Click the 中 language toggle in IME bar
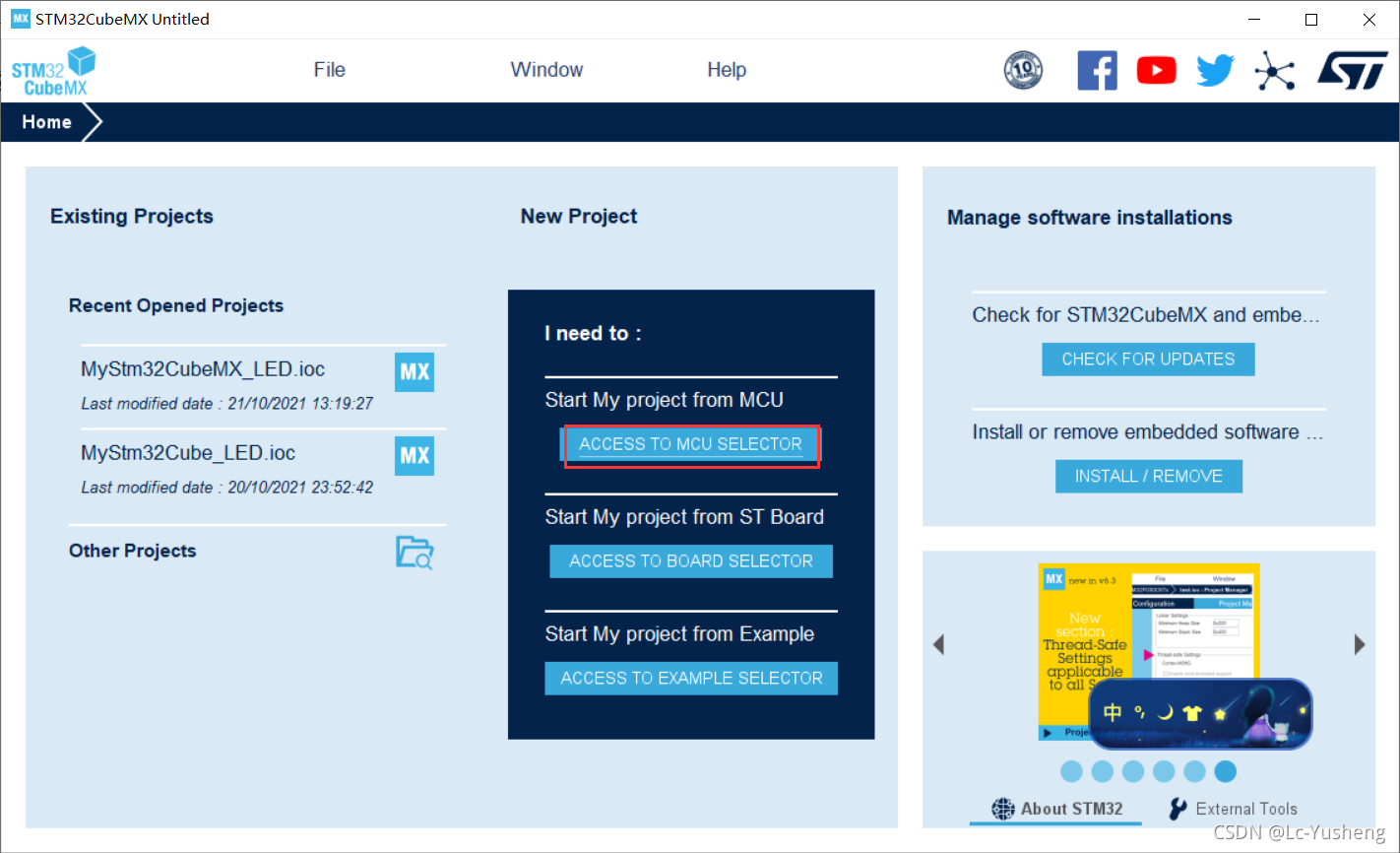The height and width of the screenshot is (853, 1400). point(1113,713)
